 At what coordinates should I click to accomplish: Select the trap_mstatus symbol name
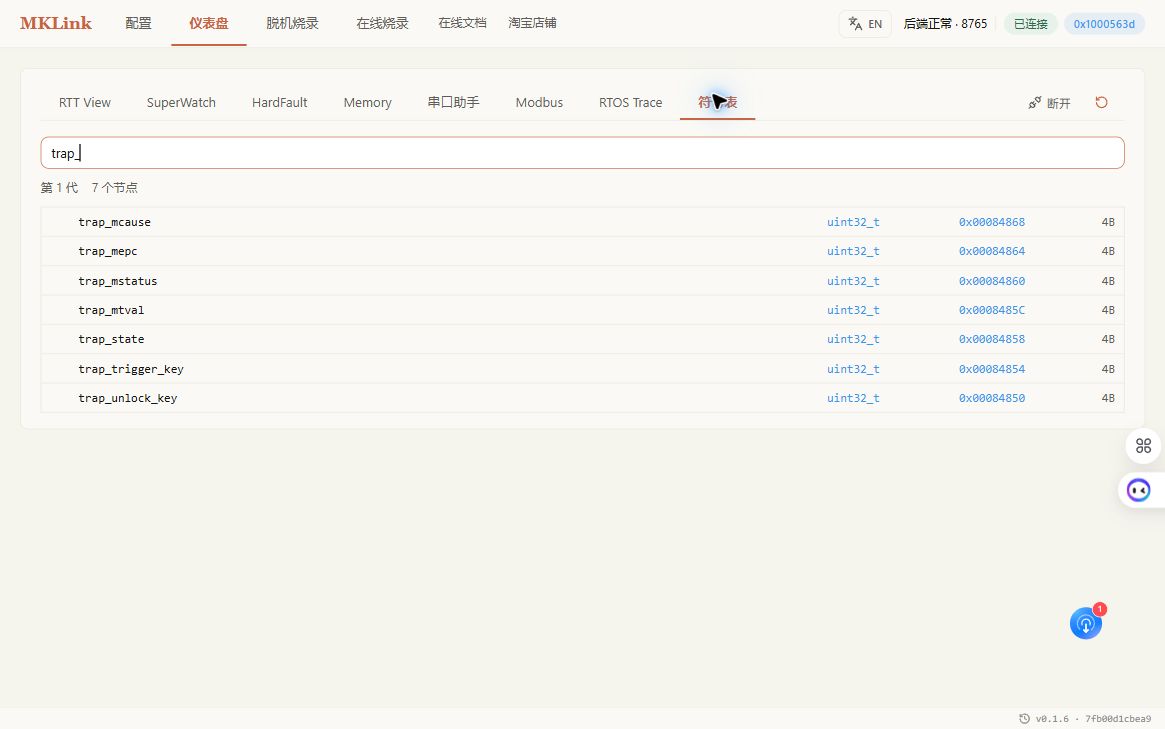coord(117,281)
